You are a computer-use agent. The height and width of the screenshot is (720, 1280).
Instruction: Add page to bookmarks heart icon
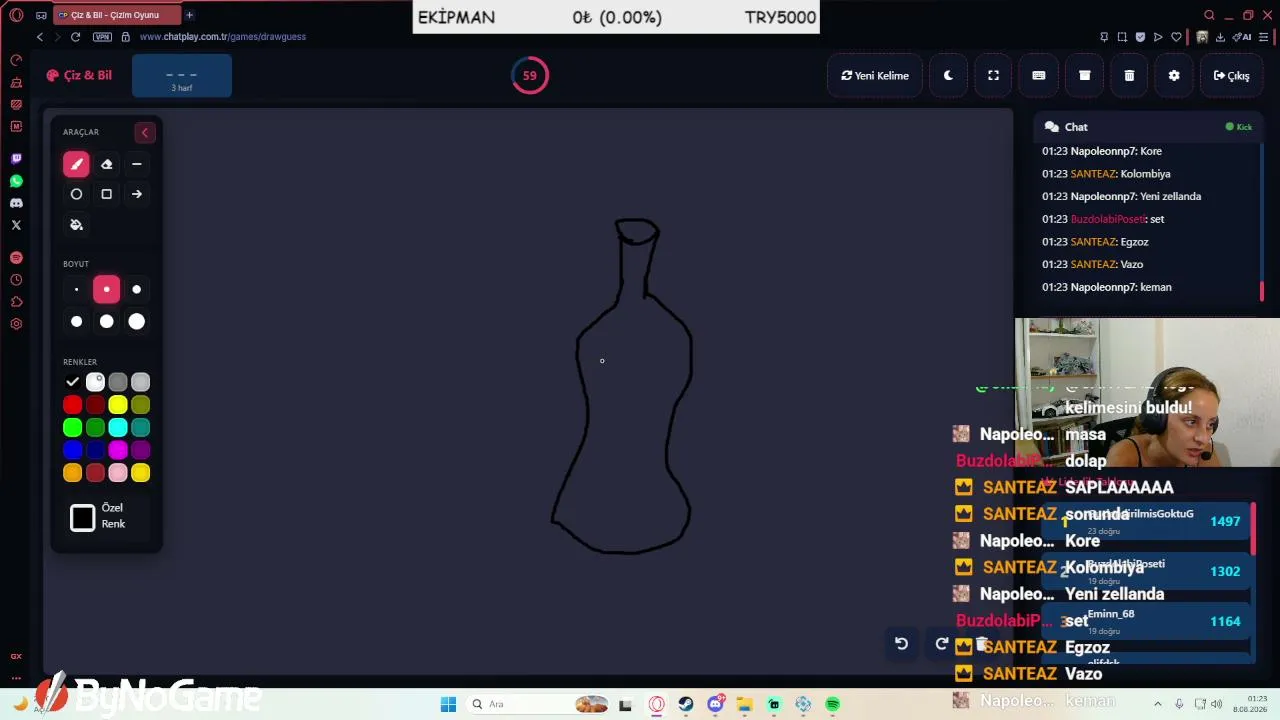coord(1176,37)
